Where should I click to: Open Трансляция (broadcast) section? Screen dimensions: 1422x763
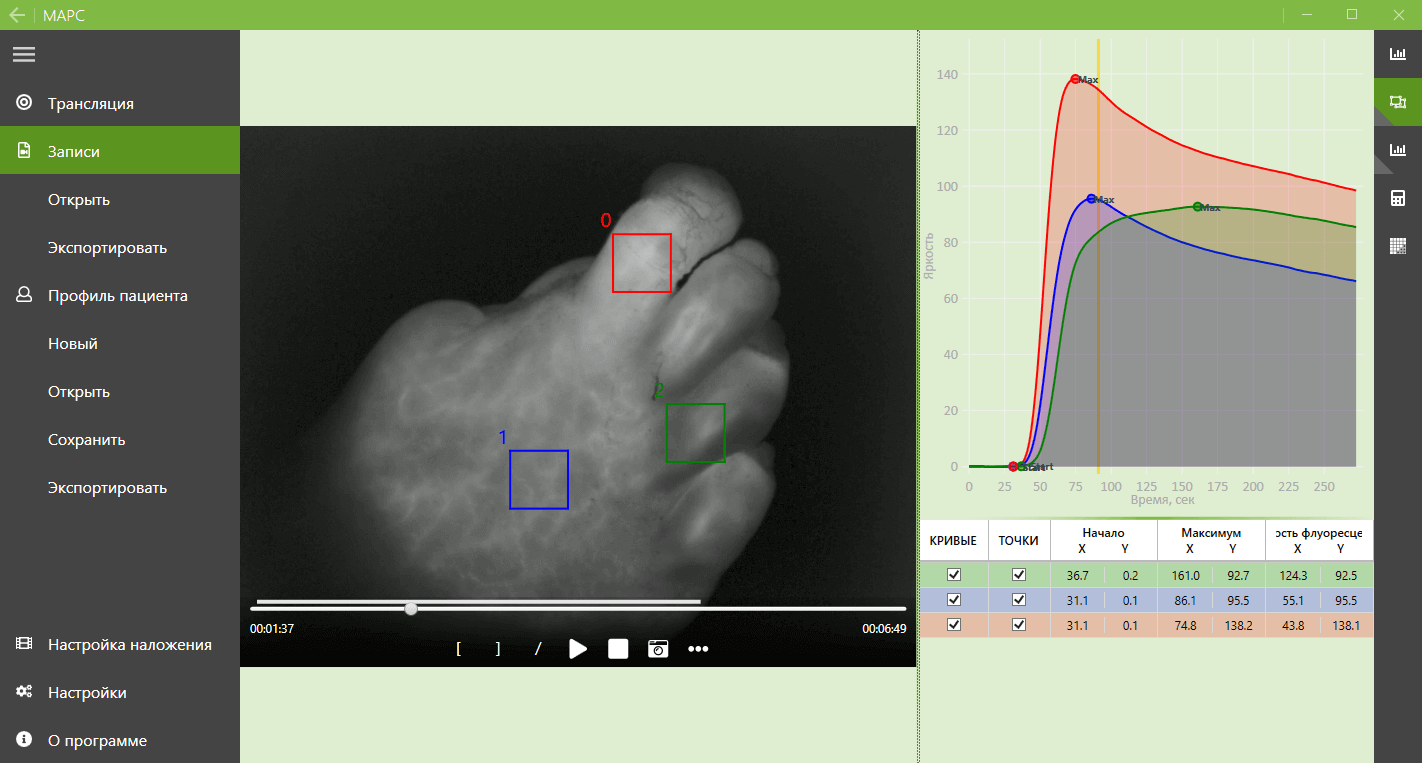(x=120, y=103)
